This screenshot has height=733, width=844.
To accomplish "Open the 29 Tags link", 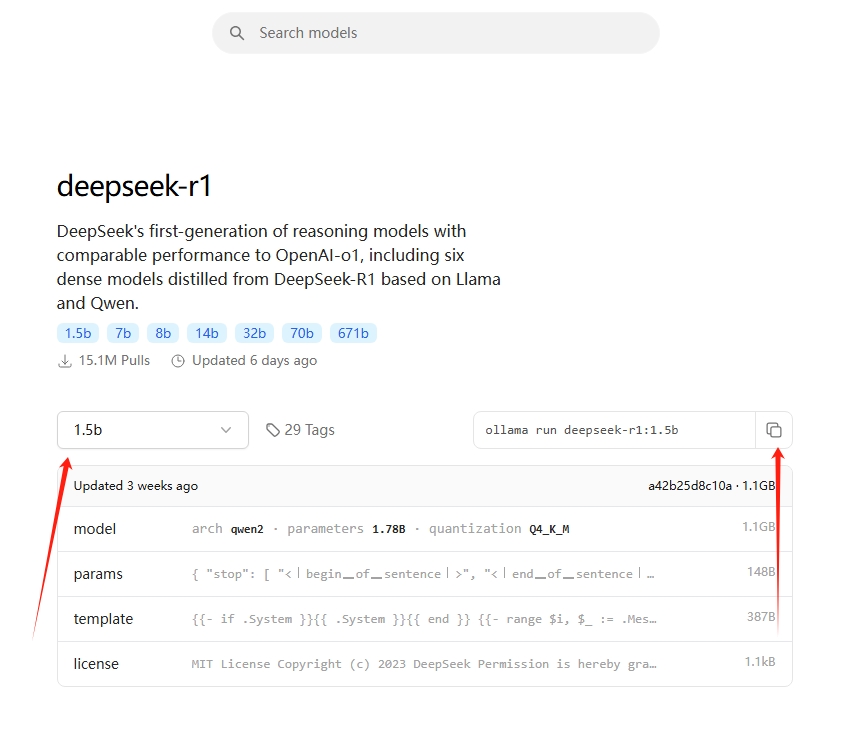I will point(300,430).
